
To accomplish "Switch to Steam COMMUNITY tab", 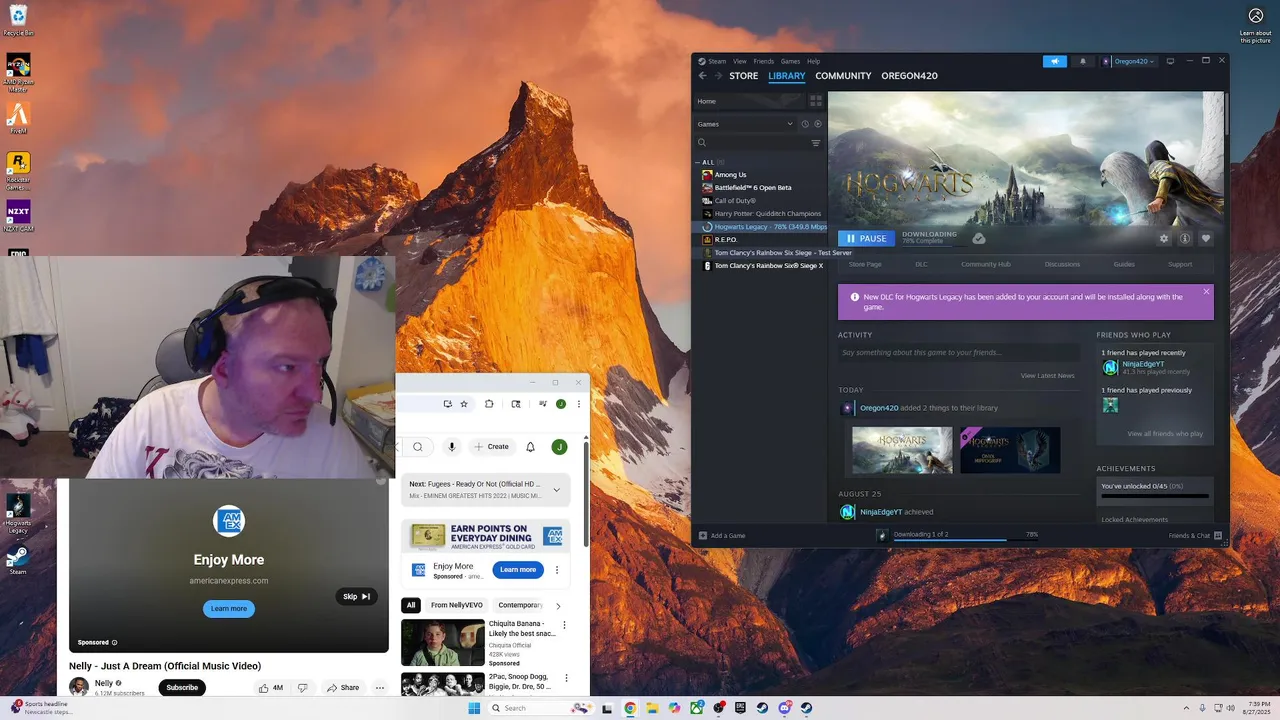I will coord(843,76).
